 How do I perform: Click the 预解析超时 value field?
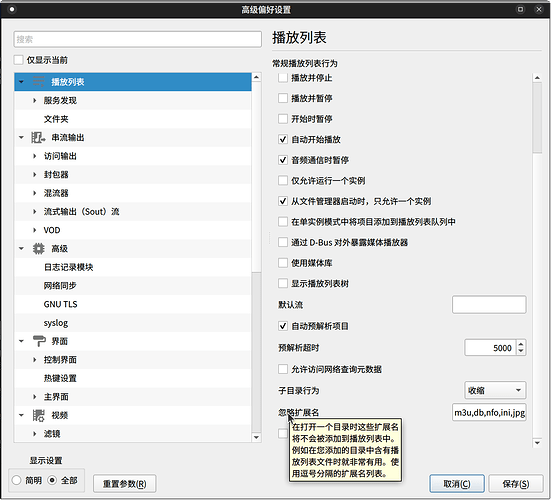pyautogui.click(x=490, y=348)
